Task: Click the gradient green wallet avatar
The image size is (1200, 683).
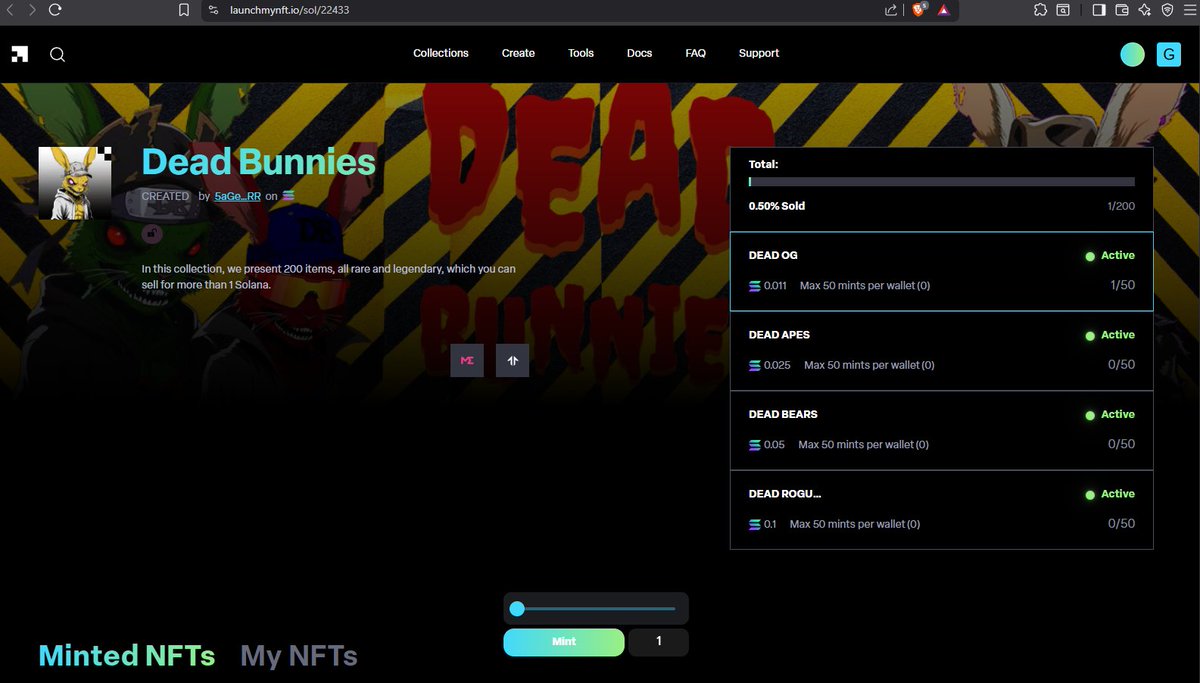Action: tap(1132, 54)
